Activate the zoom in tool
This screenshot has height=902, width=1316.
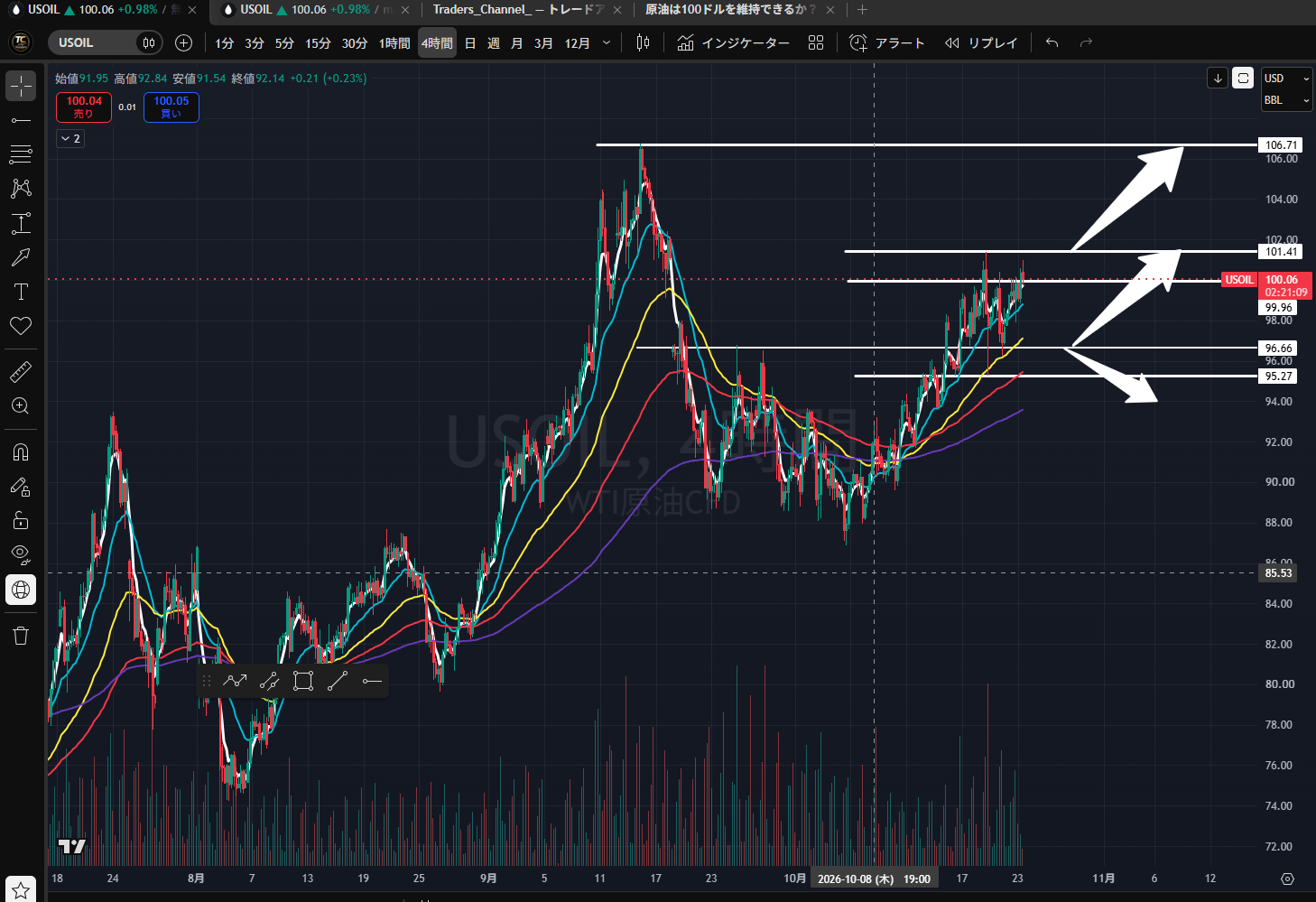[21, 405]
